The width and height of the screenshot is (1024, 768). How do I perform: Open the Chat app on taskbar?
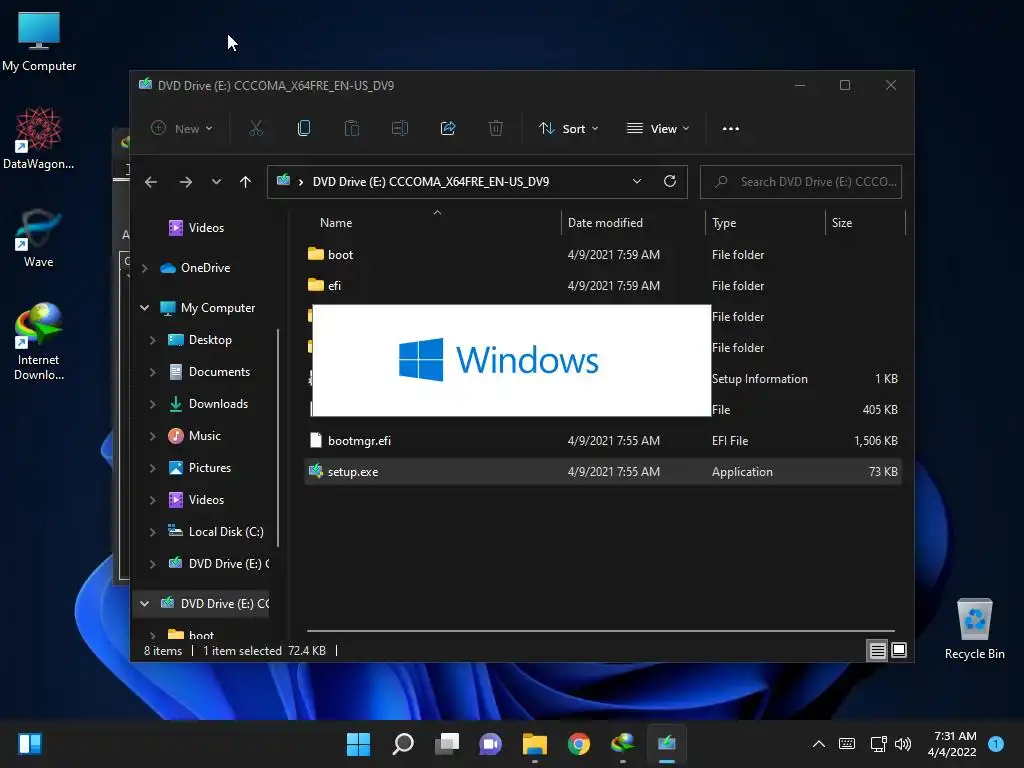tap(490, 744)
